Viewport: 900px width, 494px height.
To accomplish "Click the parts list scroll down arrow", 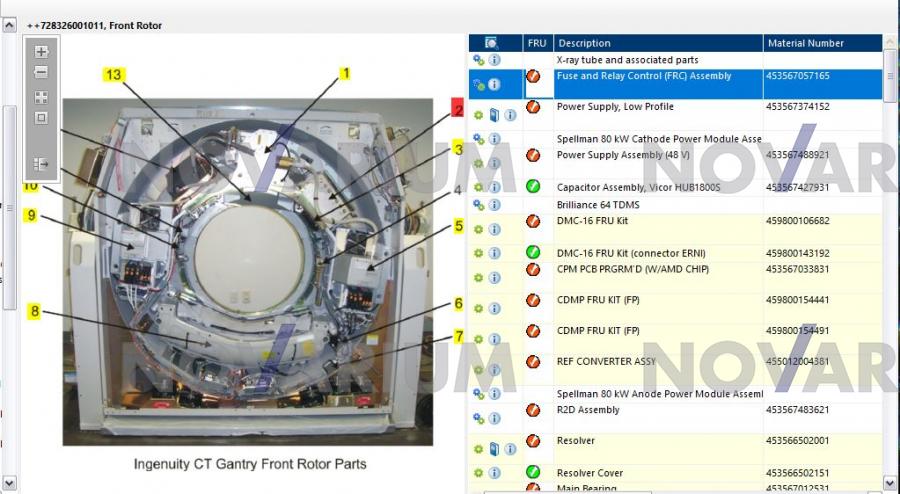I will 890,484.
